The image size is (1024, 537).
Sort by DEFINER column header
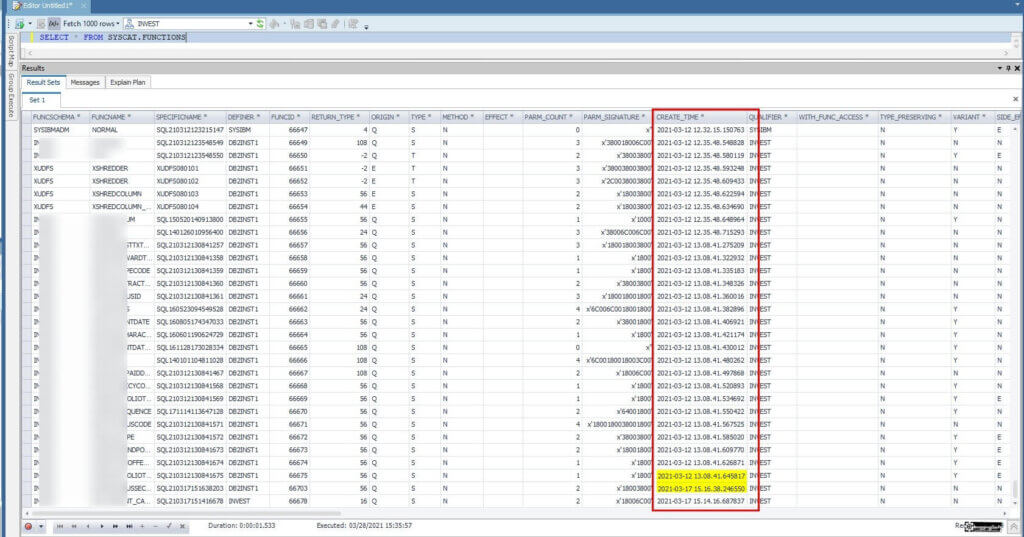pyautogui.click(x=248, y=117)
